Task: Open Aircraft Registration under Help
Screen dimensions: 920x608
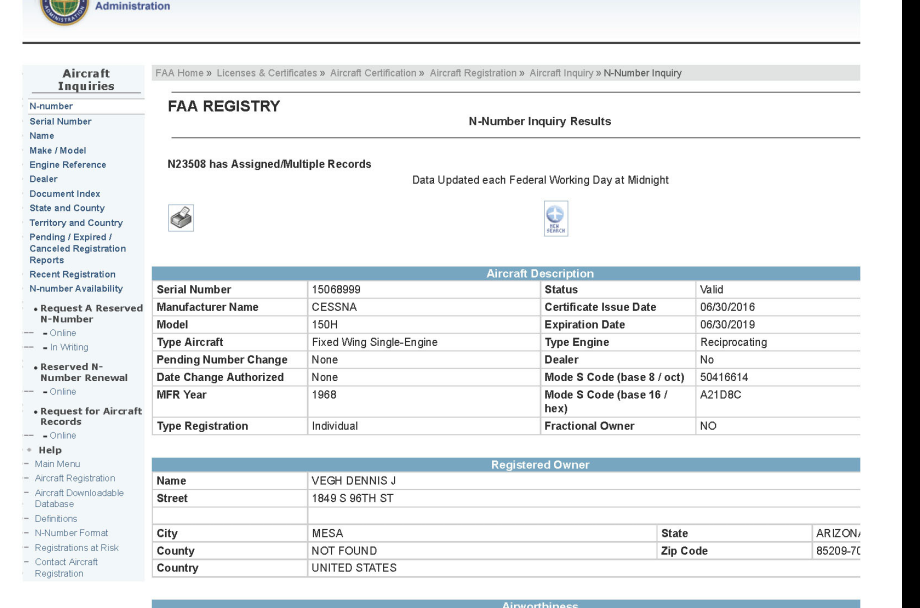Action: [75, 478]
